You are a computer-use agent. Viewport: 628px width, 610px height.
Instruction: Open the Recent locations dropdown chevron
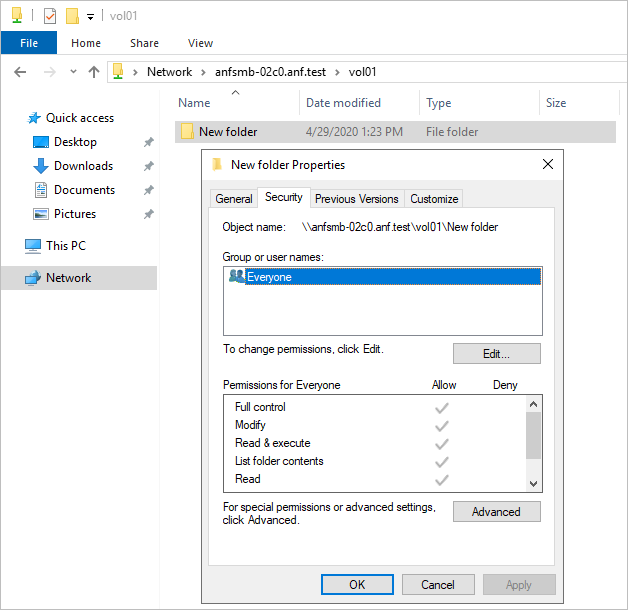pyautogui.click(x=73, y=72)
